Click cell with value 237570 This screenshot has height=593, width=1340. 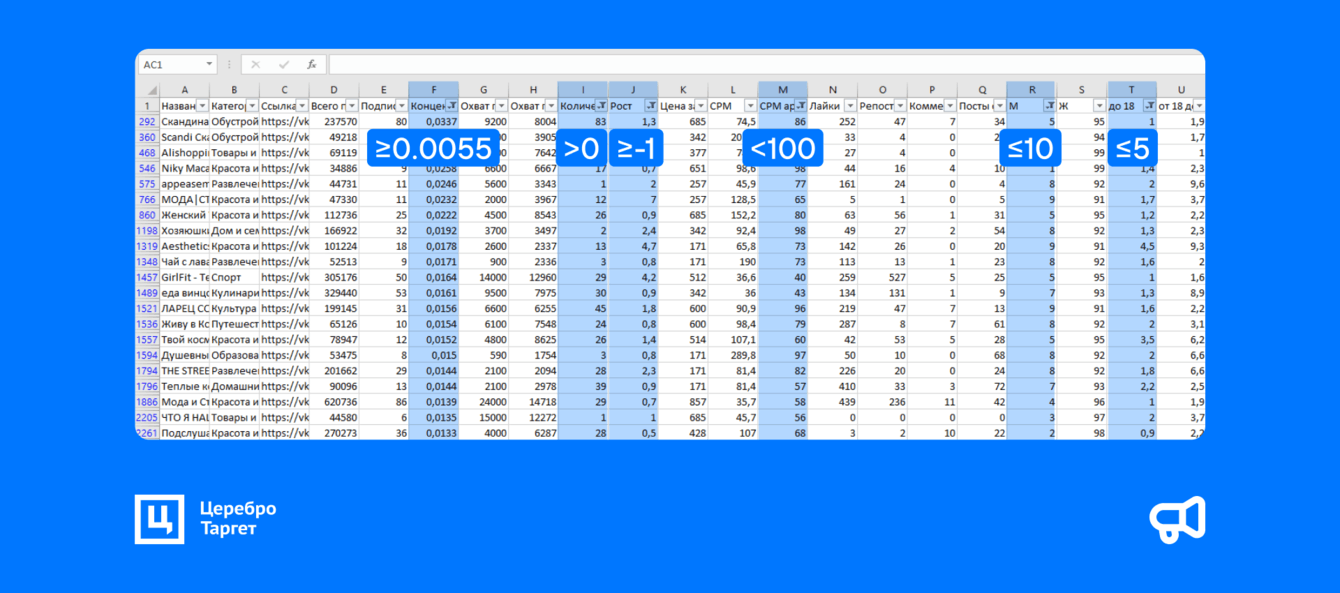click(333, 121)
